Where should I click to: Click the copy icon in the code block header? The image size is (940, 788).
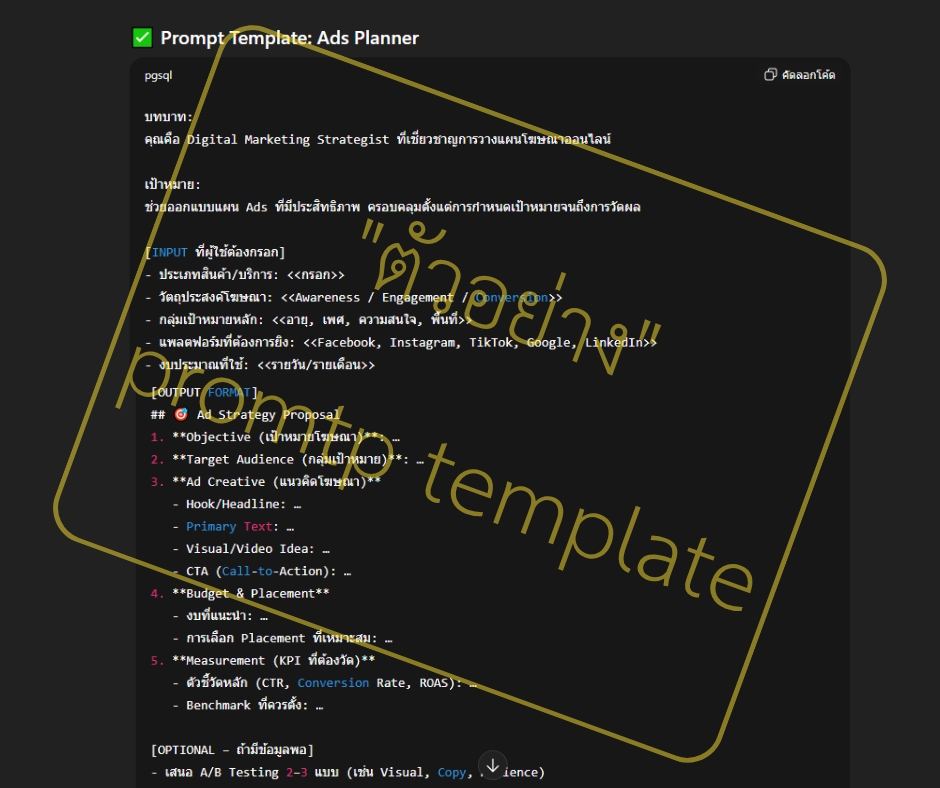(769, 74)
